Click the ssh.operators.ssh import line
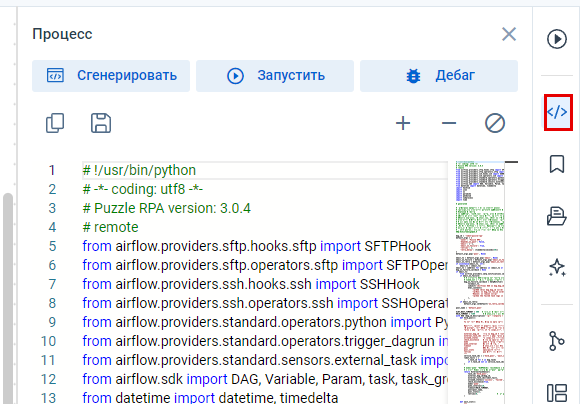Image resolution: width=580 pixels, height=404 pixels. pos(264,303)
